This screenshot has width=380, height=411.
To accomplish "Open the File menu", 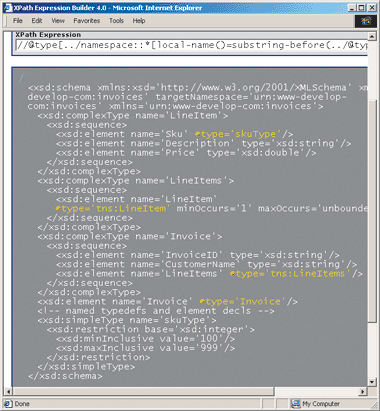I will (18, 21).
